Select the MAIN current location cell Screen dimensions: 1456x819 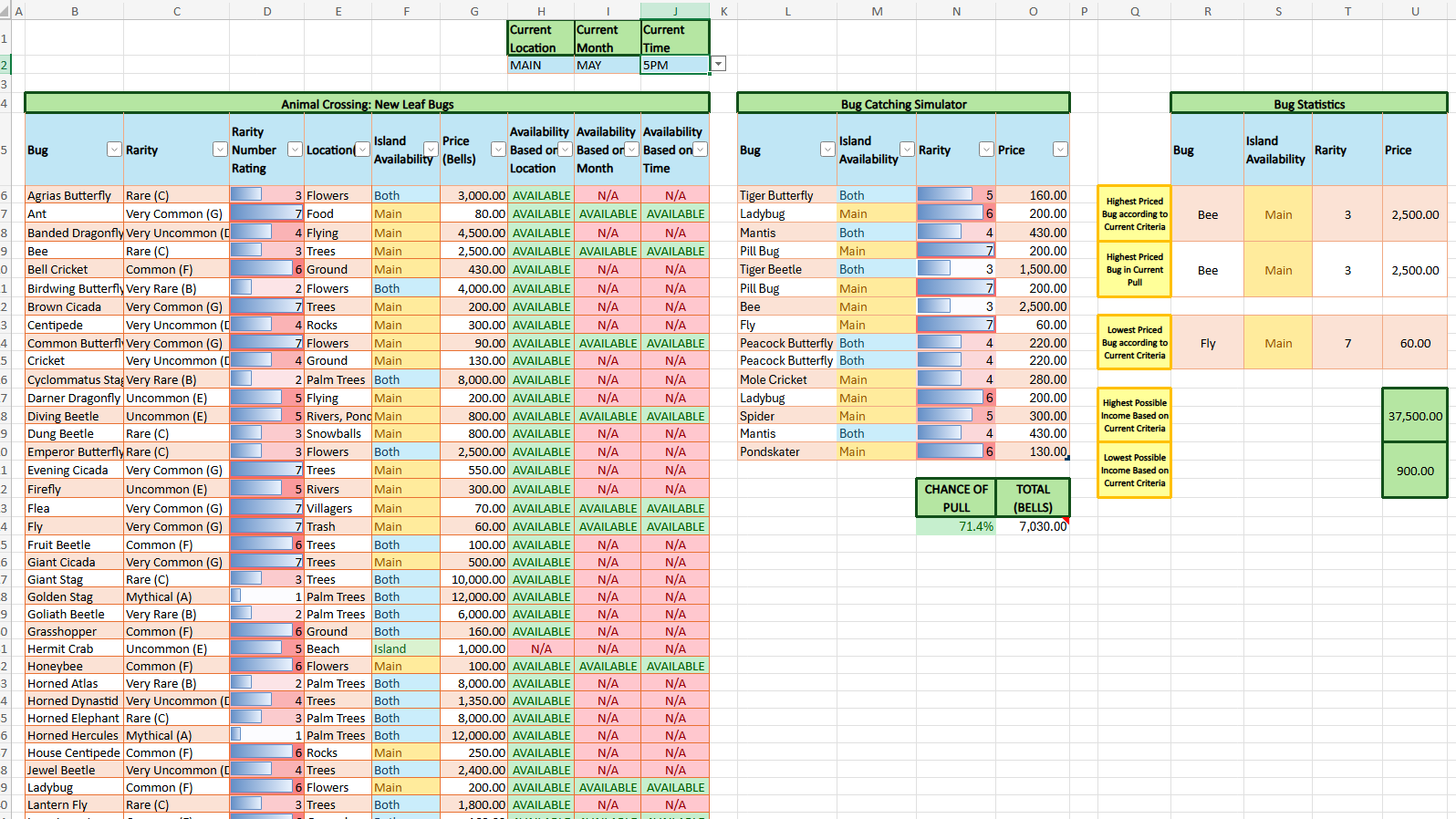(x=540, y=66)
